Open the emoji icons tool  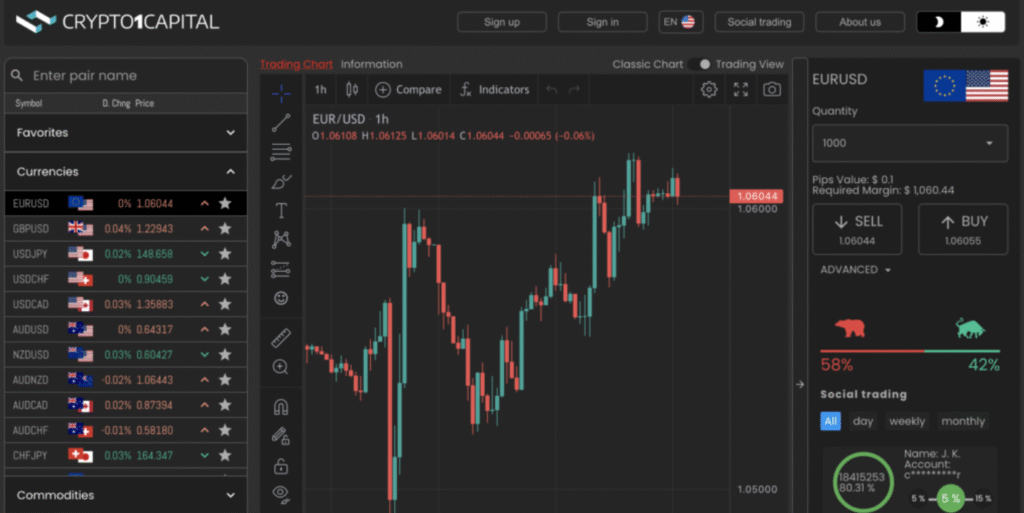click(x=281, y=298)
